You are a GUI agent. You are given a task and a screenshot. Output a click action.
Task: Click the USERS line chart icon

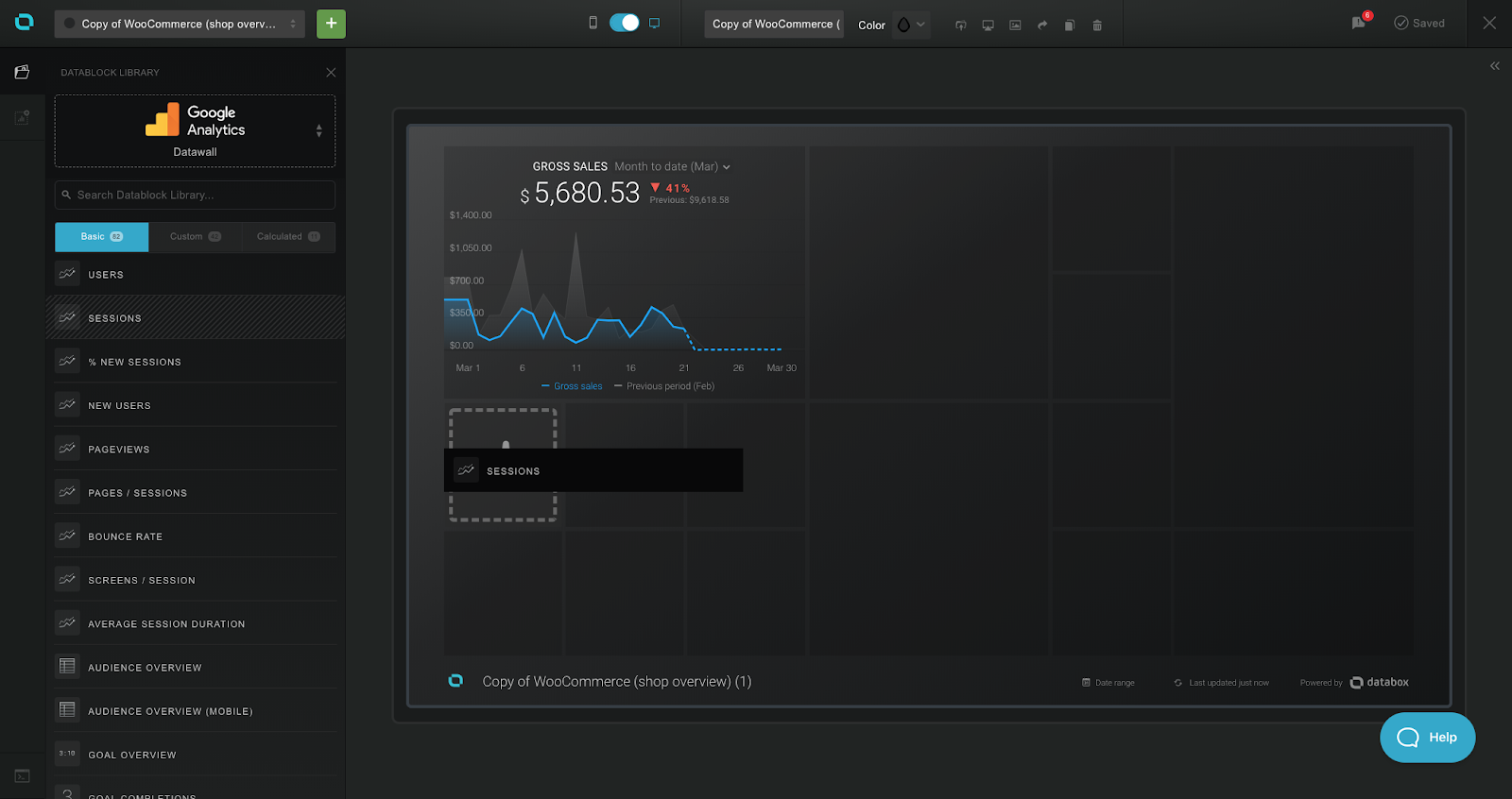click(x=67, y=273)
